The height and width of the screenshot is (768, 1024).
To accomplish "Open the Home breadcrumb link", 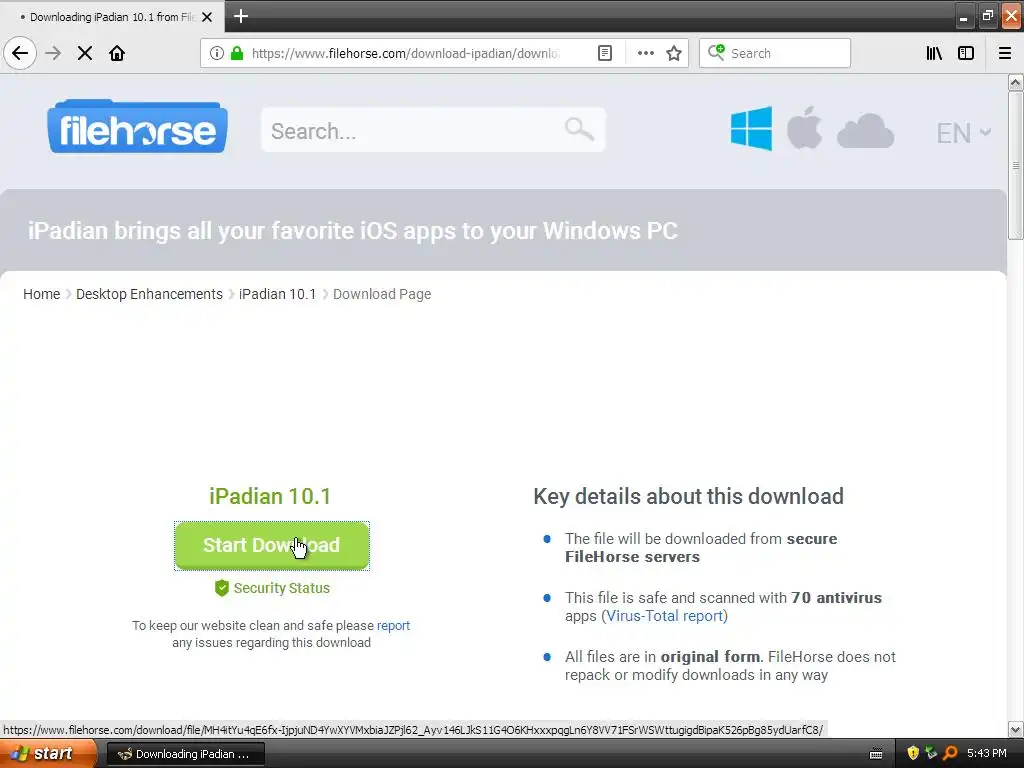I will coord(42,294).
